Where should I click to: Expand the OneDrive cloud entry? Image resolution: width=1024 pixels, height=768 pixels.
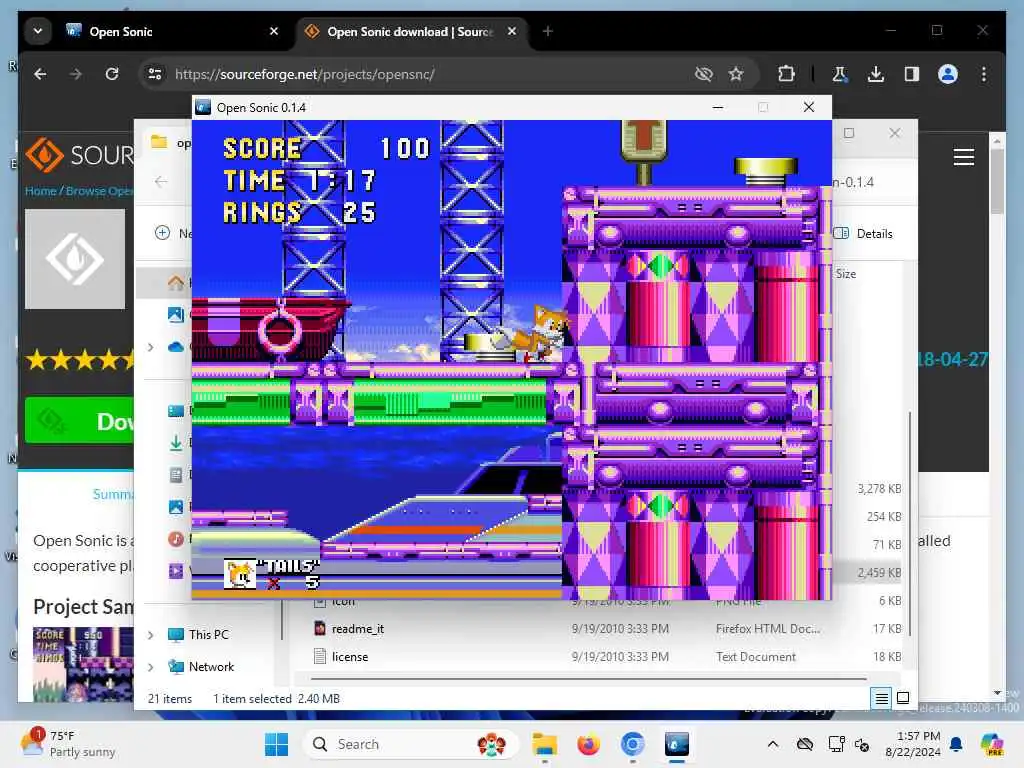(x=151, y=347)
